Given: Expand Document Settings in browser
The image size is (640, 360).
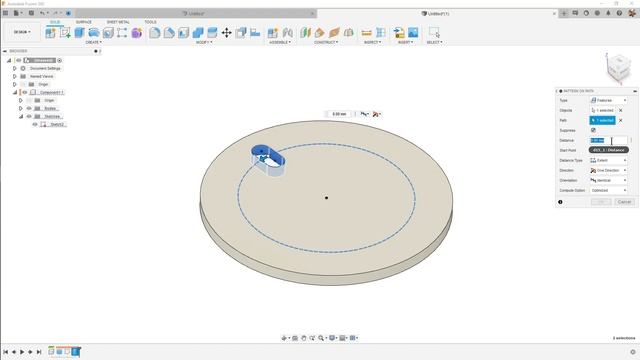Looking at the screenshot, I should pos(15,69).
